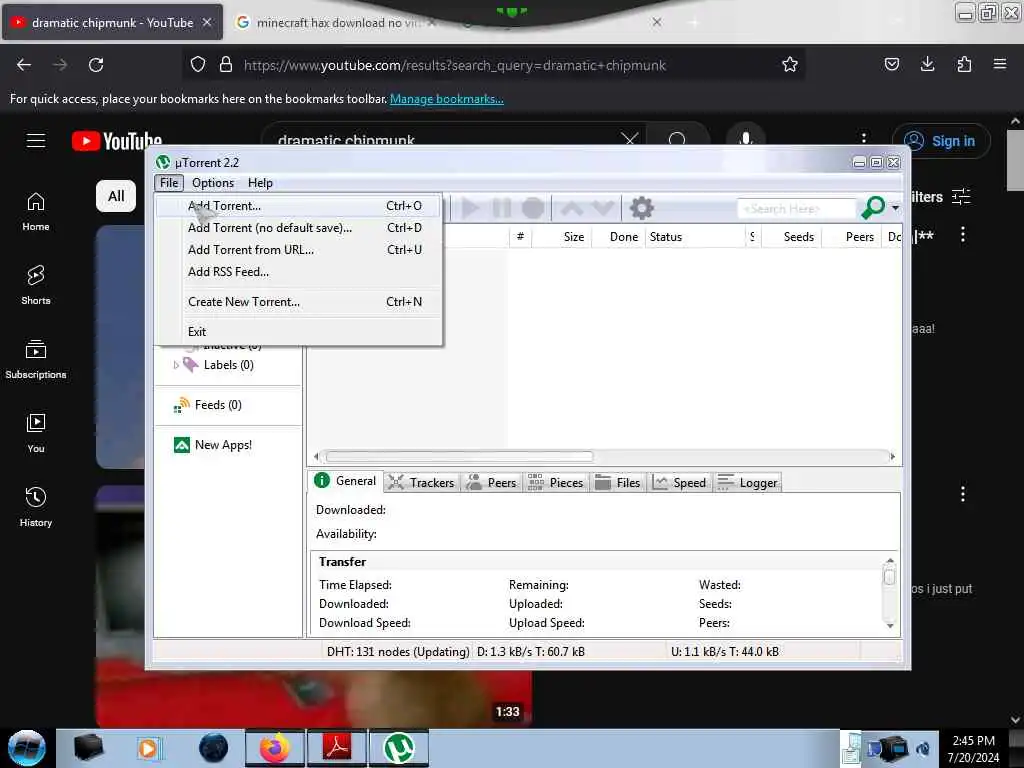This screenshot has height=768, width=1024.
Task: Open the search provider dropdown arrow
Action: 895,208
